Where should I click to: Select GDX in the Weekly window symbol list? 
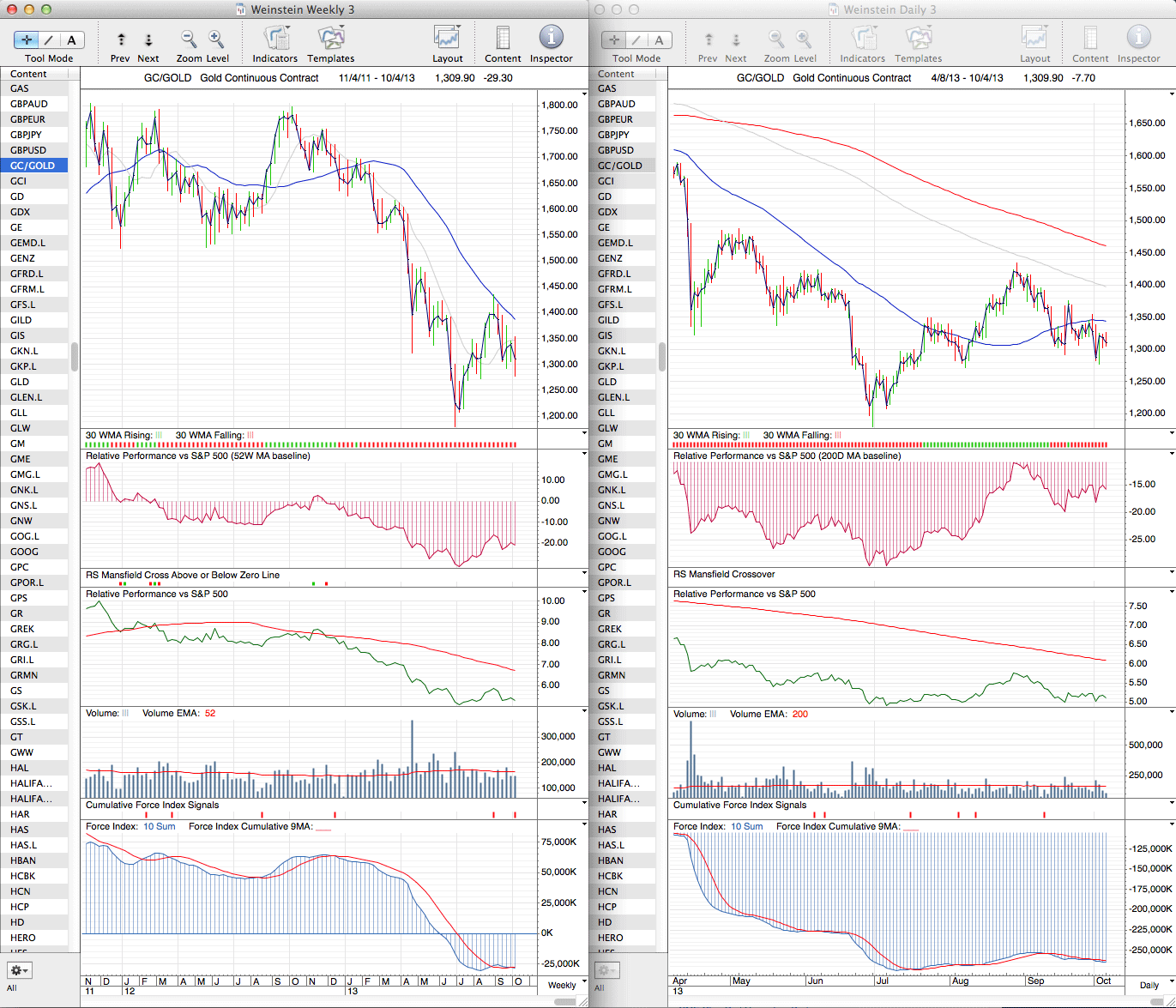pos(21,212)
